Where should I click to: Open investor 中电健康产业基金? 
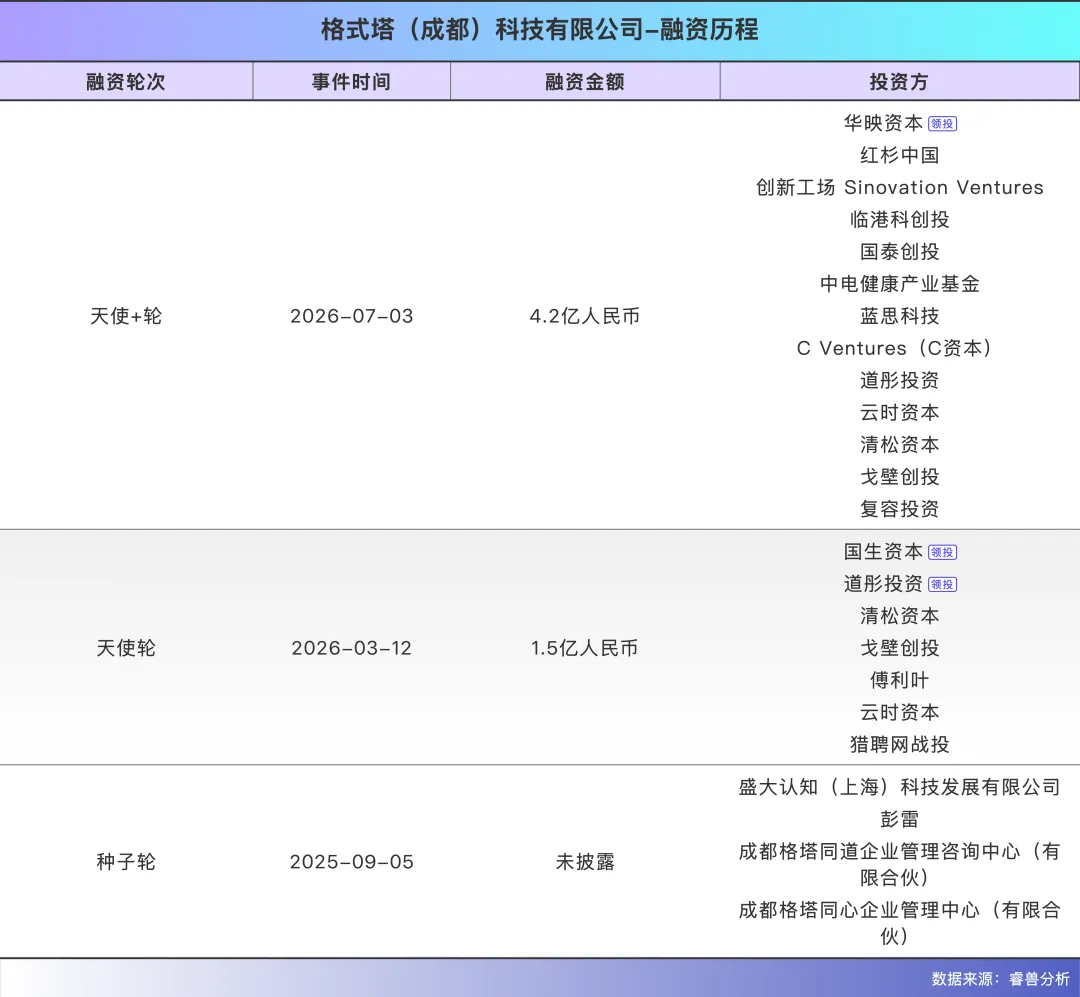(900, 284)
